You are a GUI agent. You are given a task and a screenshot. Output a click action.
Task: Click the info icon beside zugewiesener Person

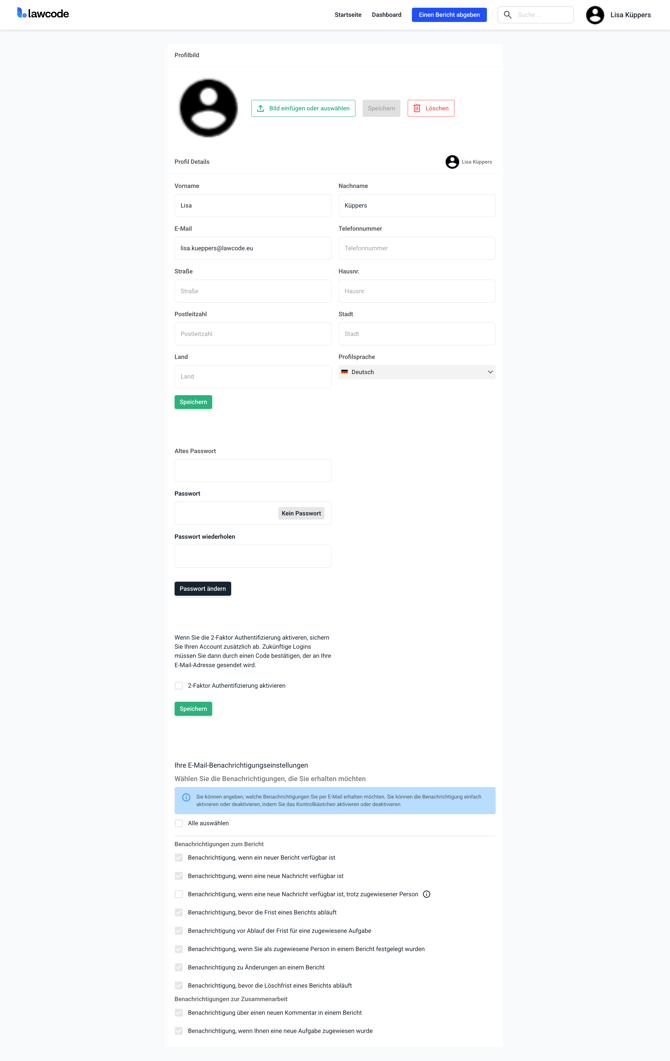[427, 894]
